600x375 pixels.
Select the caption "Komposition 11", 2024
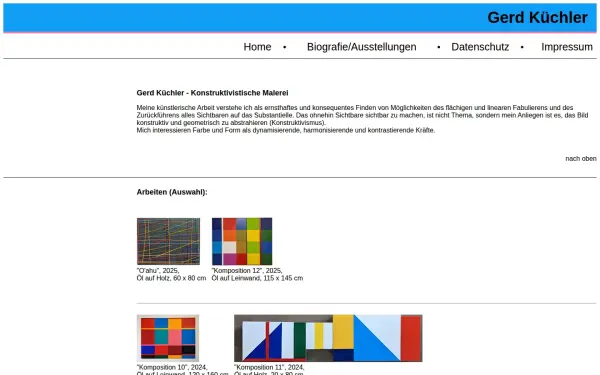(x=269, y=367)
